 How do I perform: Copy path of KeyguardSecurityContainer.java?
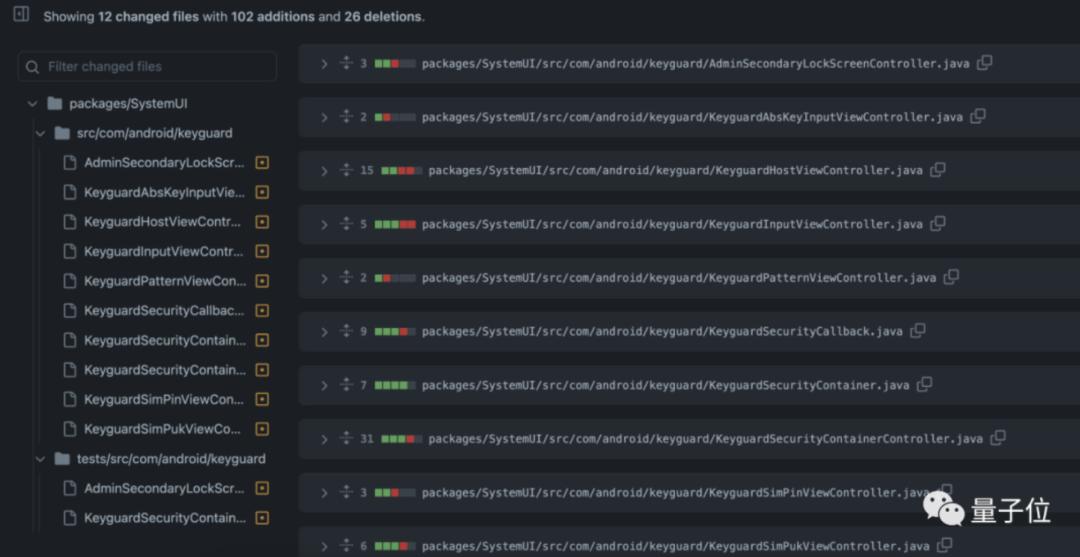[924, 385]
